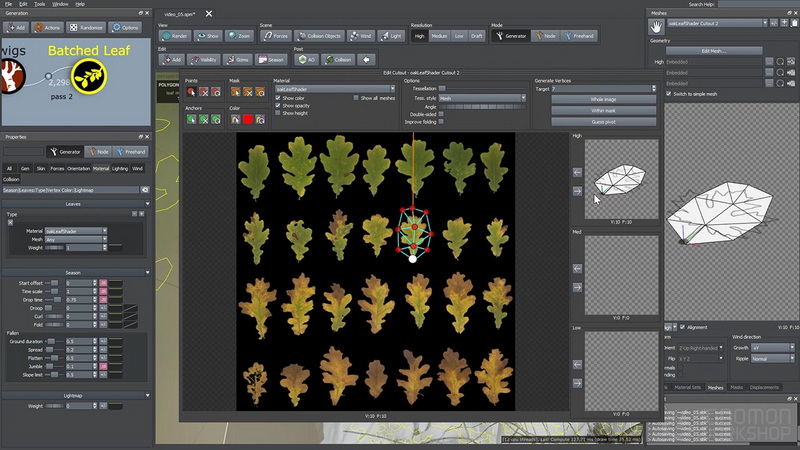The height and width of the screenshot is (450, 800).
Task: Click the Drop time slider
Action: point(54,299)
